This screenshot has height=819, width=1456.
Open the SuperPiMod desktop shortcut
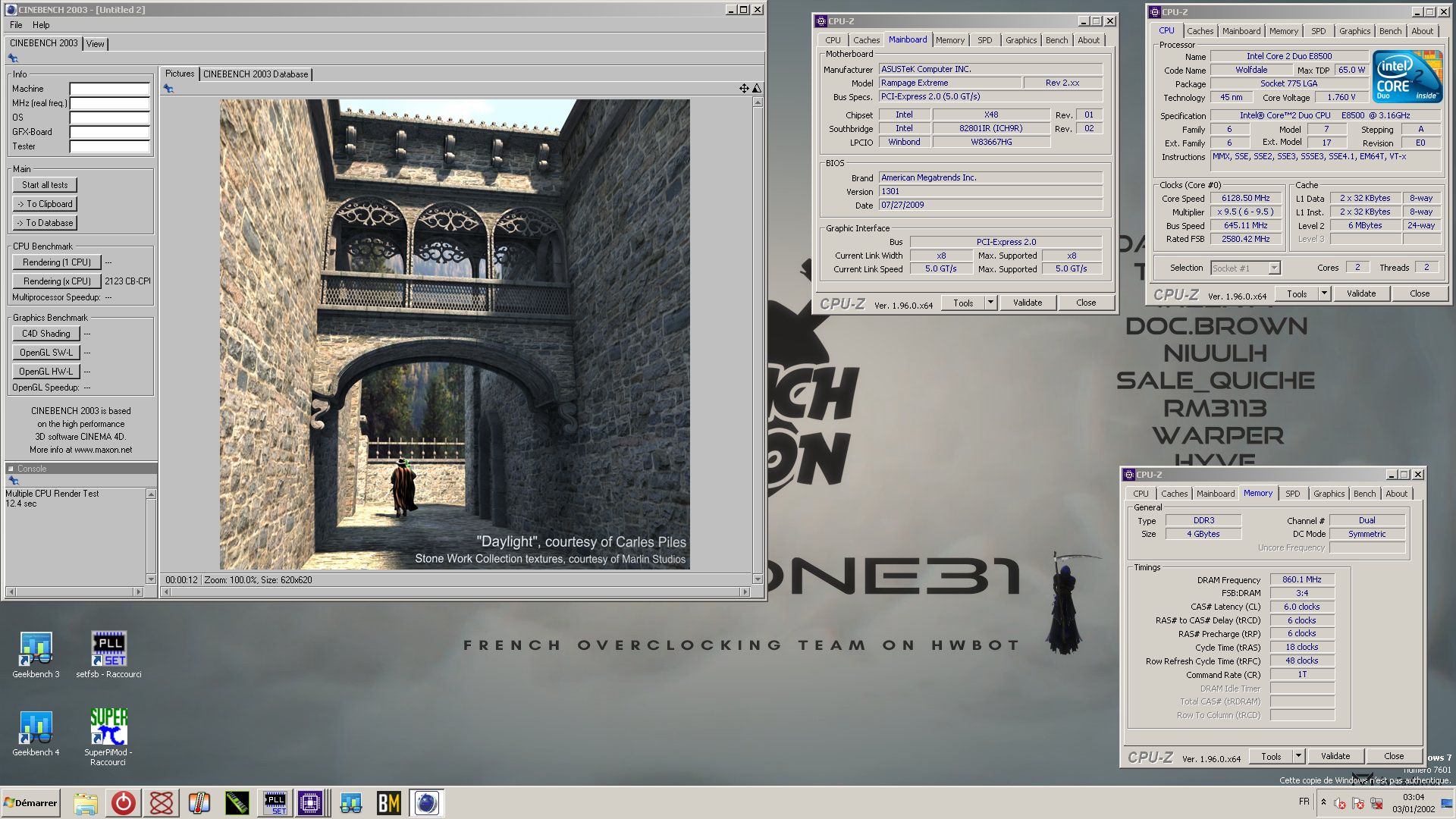(x=108, y=737)
